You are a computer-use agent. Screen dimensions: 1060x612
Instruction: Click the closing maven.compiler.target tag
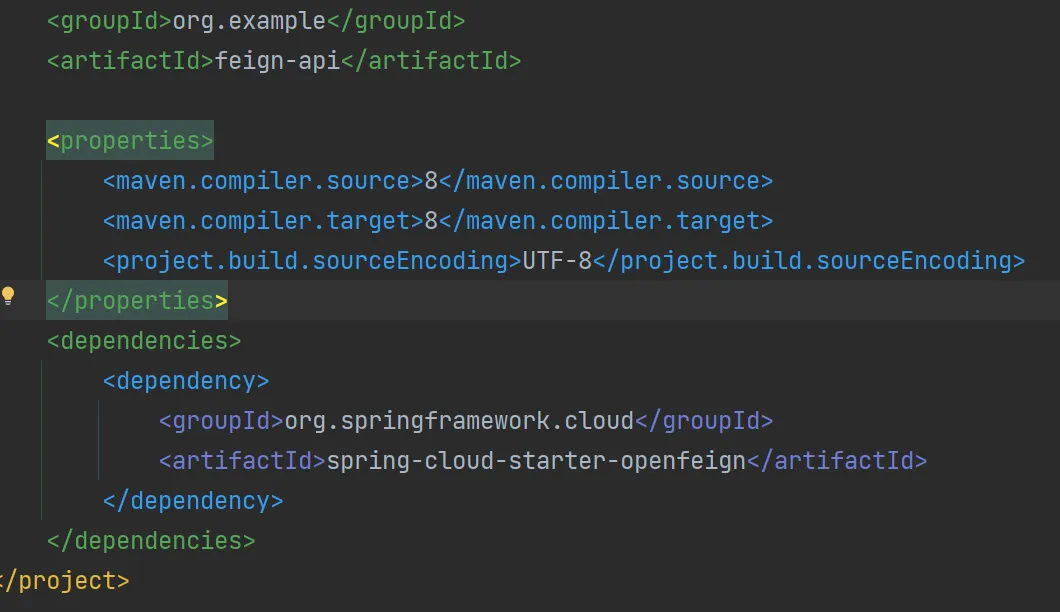pyautogui.click(x=606, y=221)
